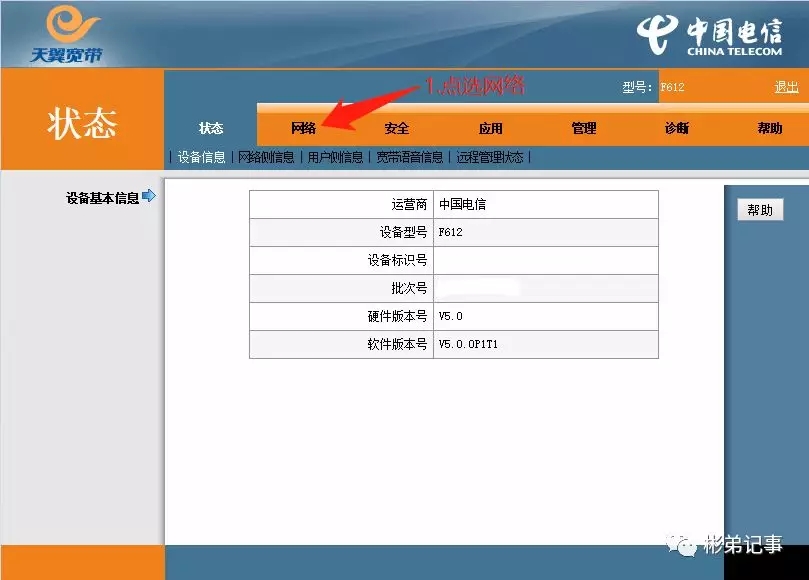Click the 天翼宽带 logo
This screenshot has height=580, width=809.
click(x=67, y=34)
